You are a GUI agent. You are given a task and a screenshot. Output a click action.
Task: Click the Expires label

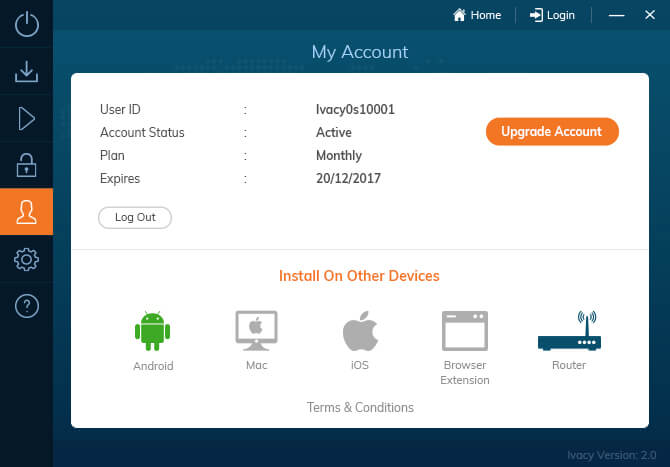120,179
